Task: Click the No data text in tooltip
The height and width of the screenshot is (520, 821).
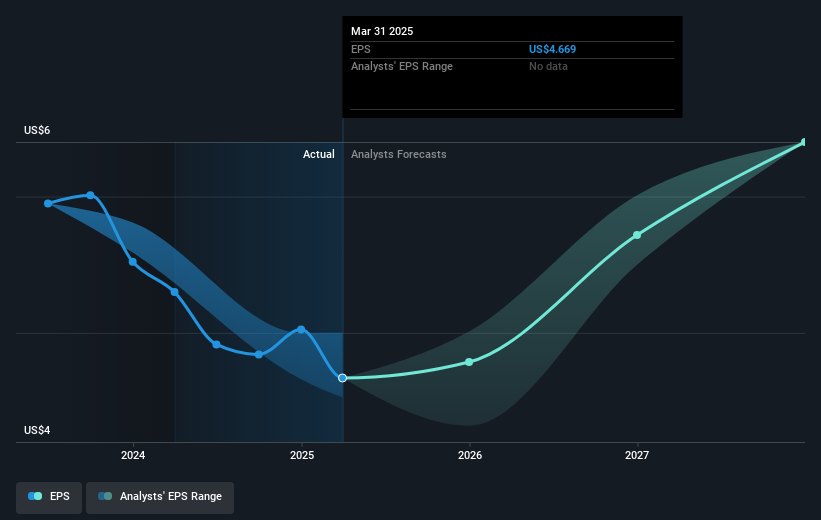Action: 548,66
